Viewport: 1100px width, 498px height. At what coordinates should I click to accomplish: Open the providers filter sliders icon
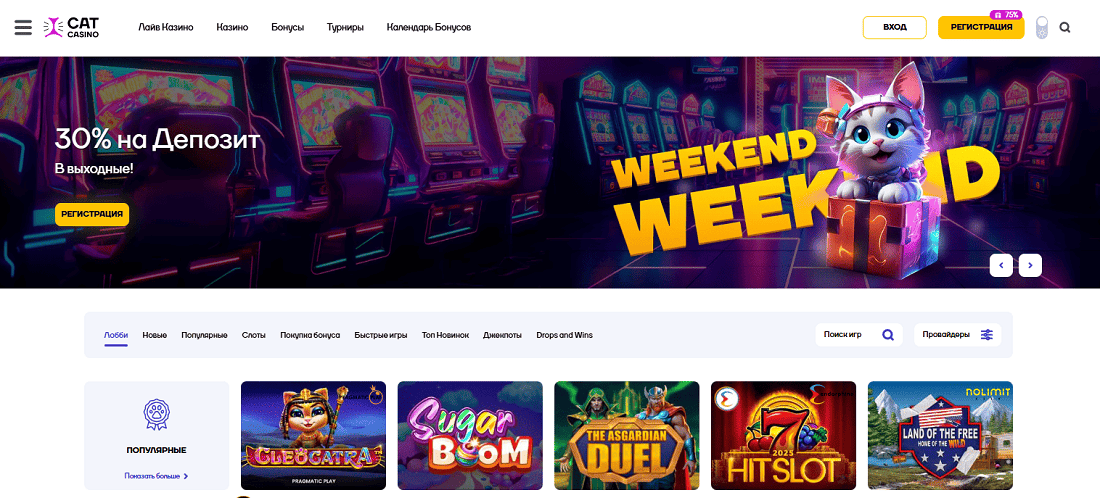[x=987, y=335]
